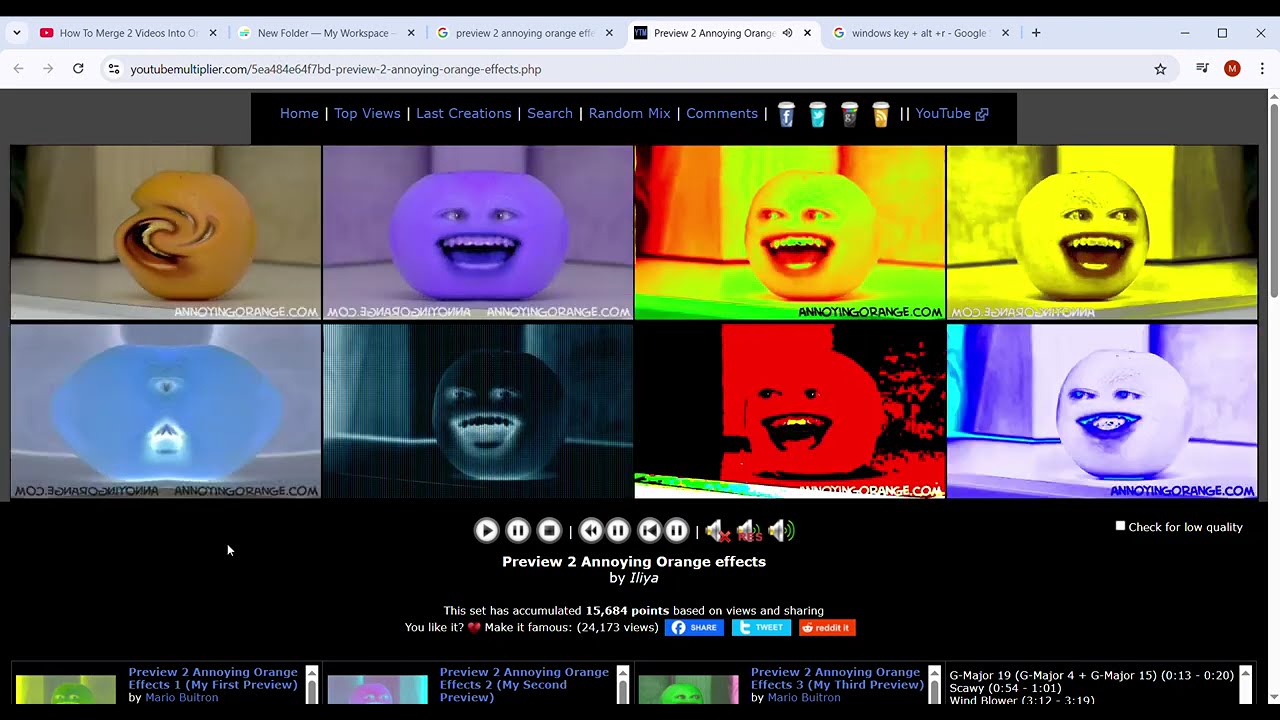Mute all videos with red X speaker
This screenshot has height=720, width=1280.
(717, 531)
